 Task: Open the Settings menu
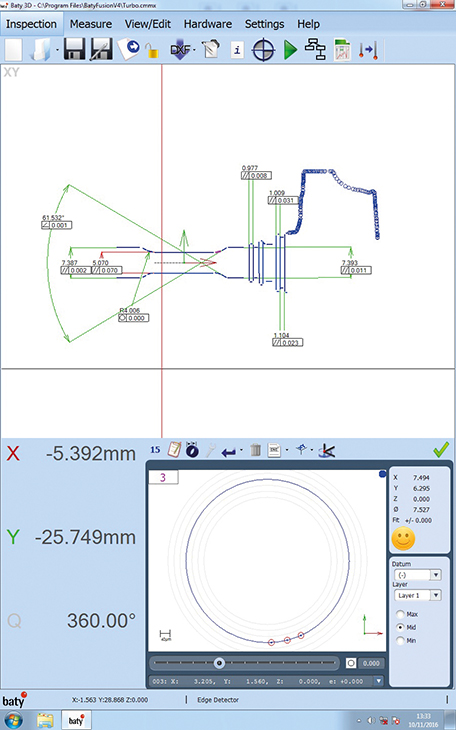(x=265, y=24)
